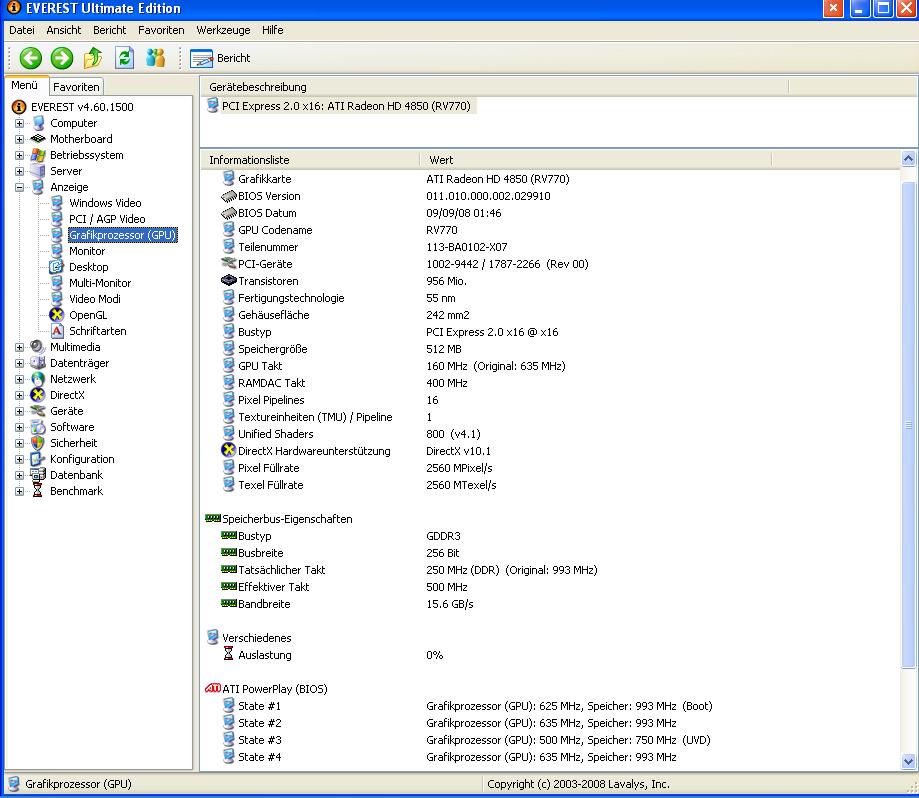
Task: Click the Gerätebeschreibung column header
Action: [495, 87]
